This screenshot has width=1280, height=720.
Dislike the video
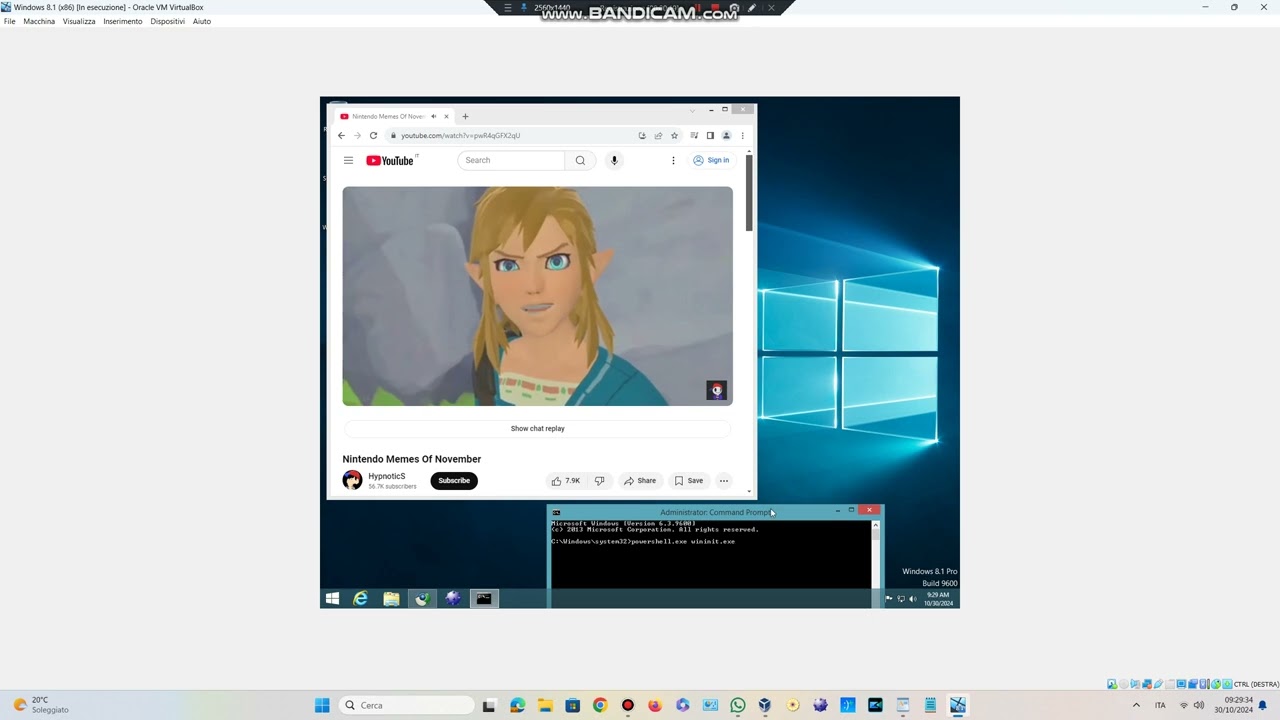coord(599,480)
